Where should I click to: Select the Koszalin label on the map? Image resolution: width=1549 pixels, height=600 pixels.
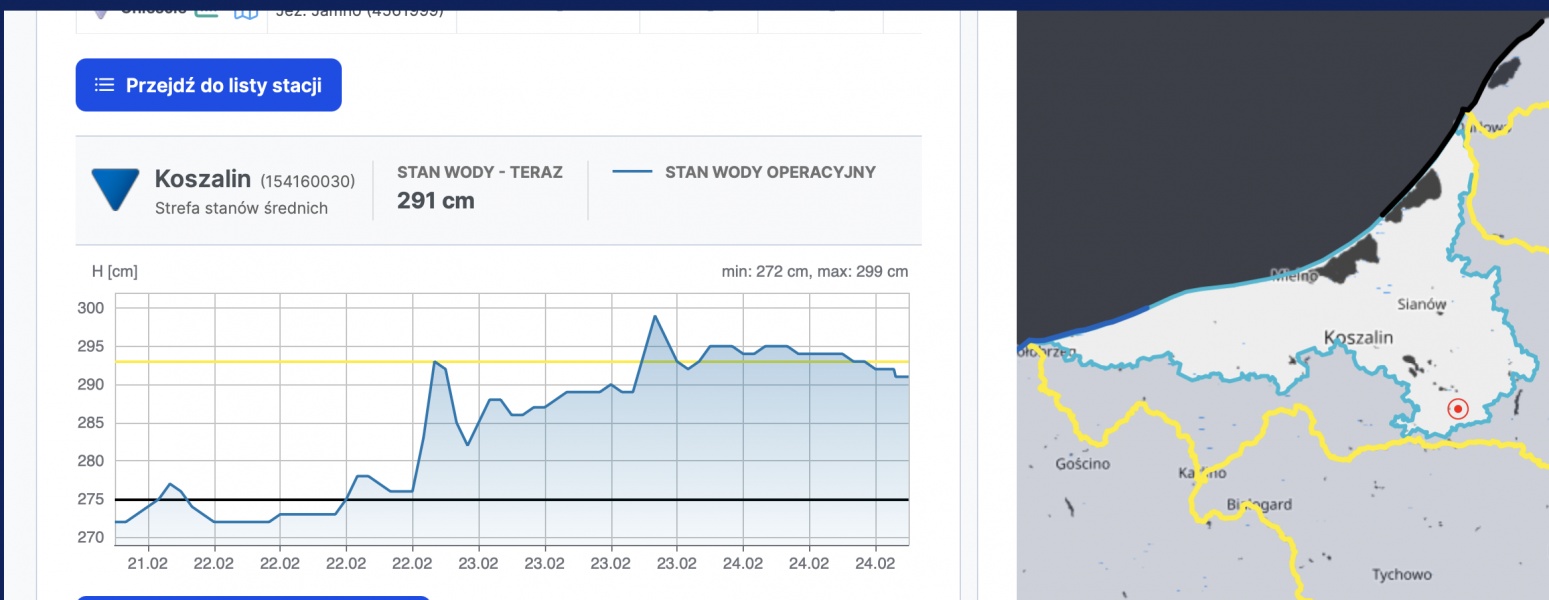1358,338
